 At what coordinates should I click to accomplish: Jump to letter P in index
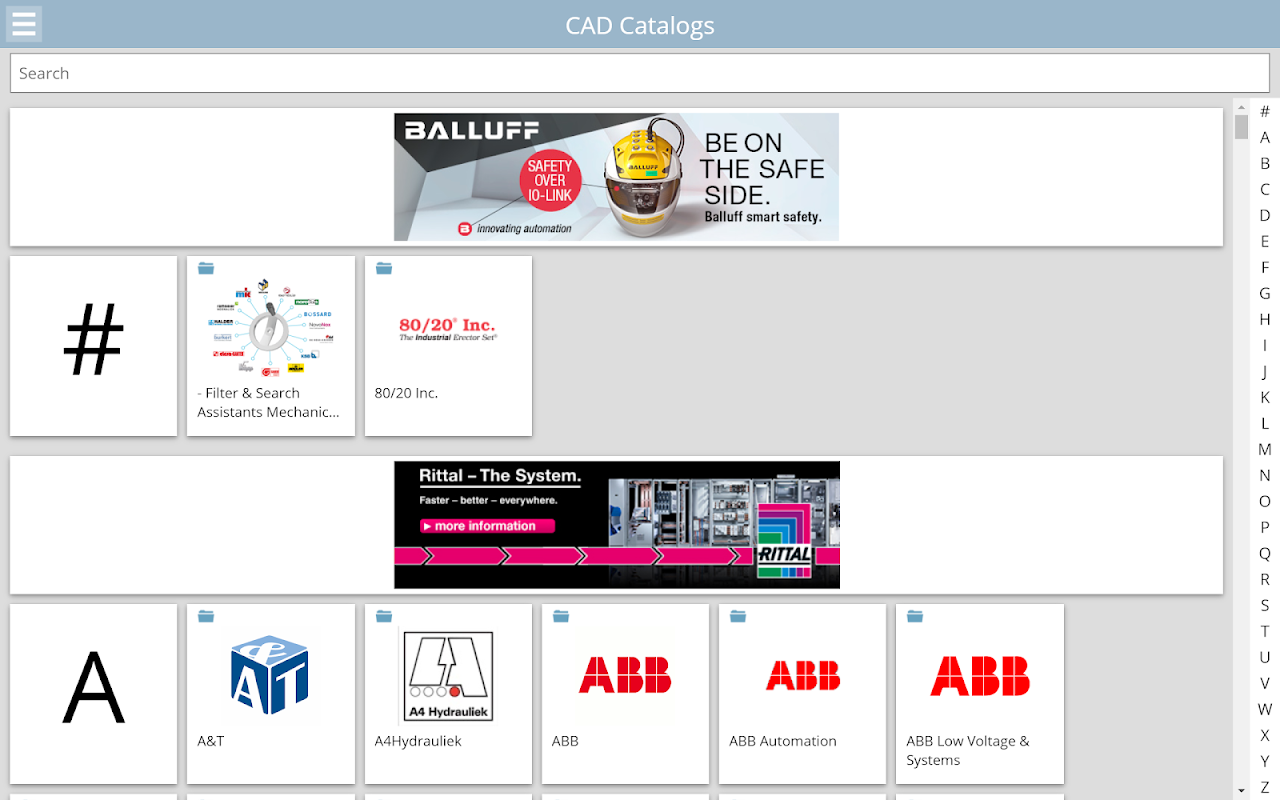coord(1265,527)
